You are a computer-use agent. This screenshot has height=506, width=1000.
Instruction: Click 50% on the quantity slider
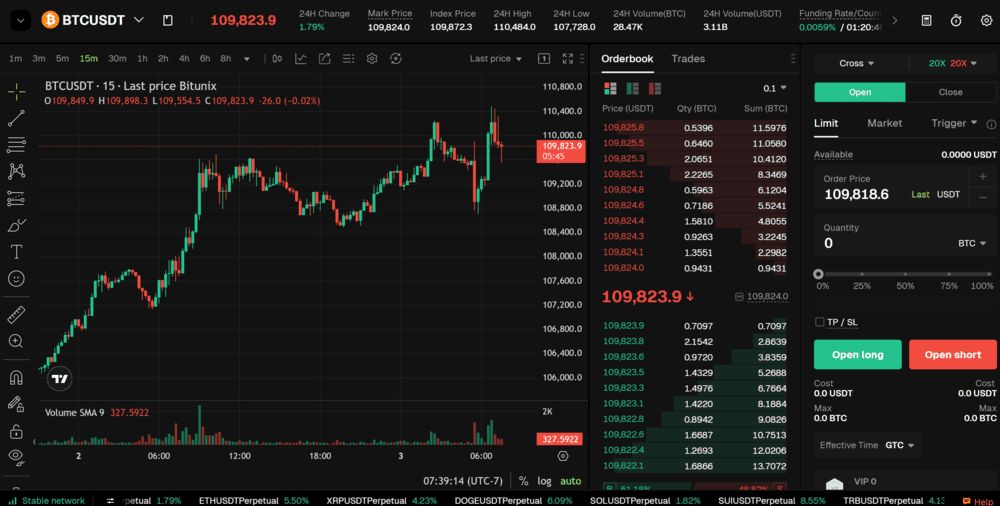(905, 274)
